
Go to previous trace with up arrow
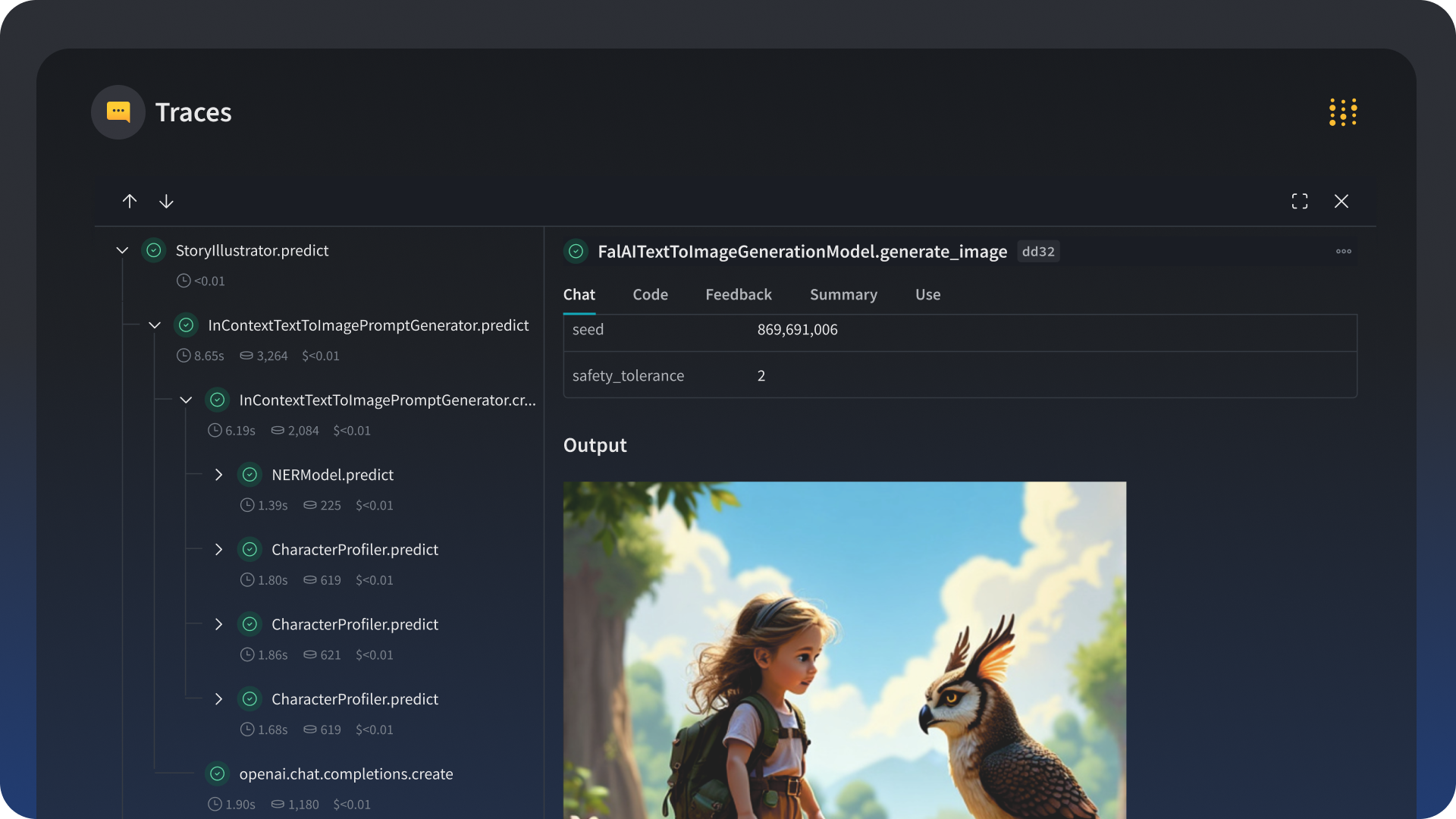point(130,201)
